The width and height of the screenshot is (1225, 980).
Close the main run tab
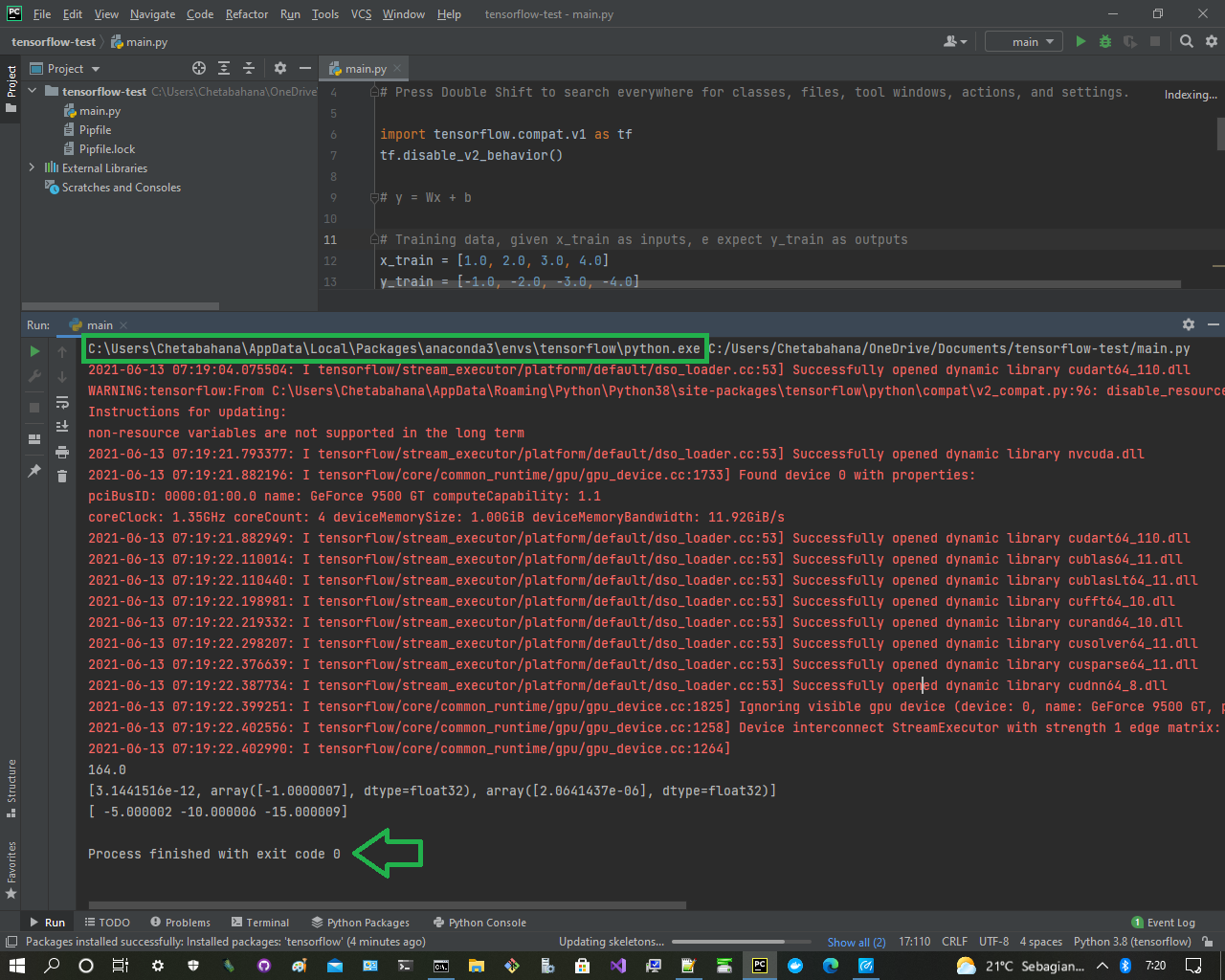tap(123, 325)
